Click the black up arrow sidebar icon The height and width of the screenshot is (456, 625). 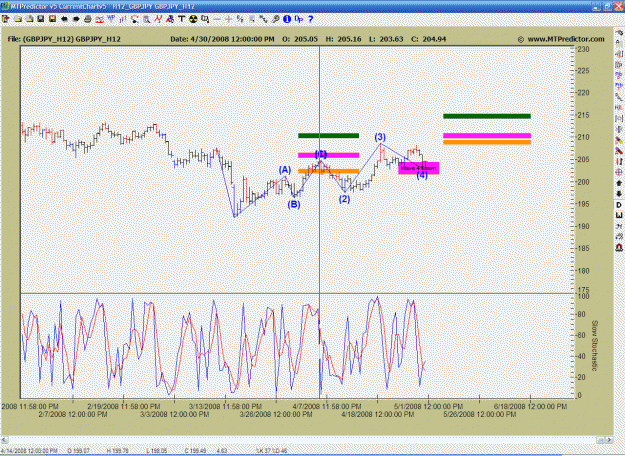coord(619,183)
